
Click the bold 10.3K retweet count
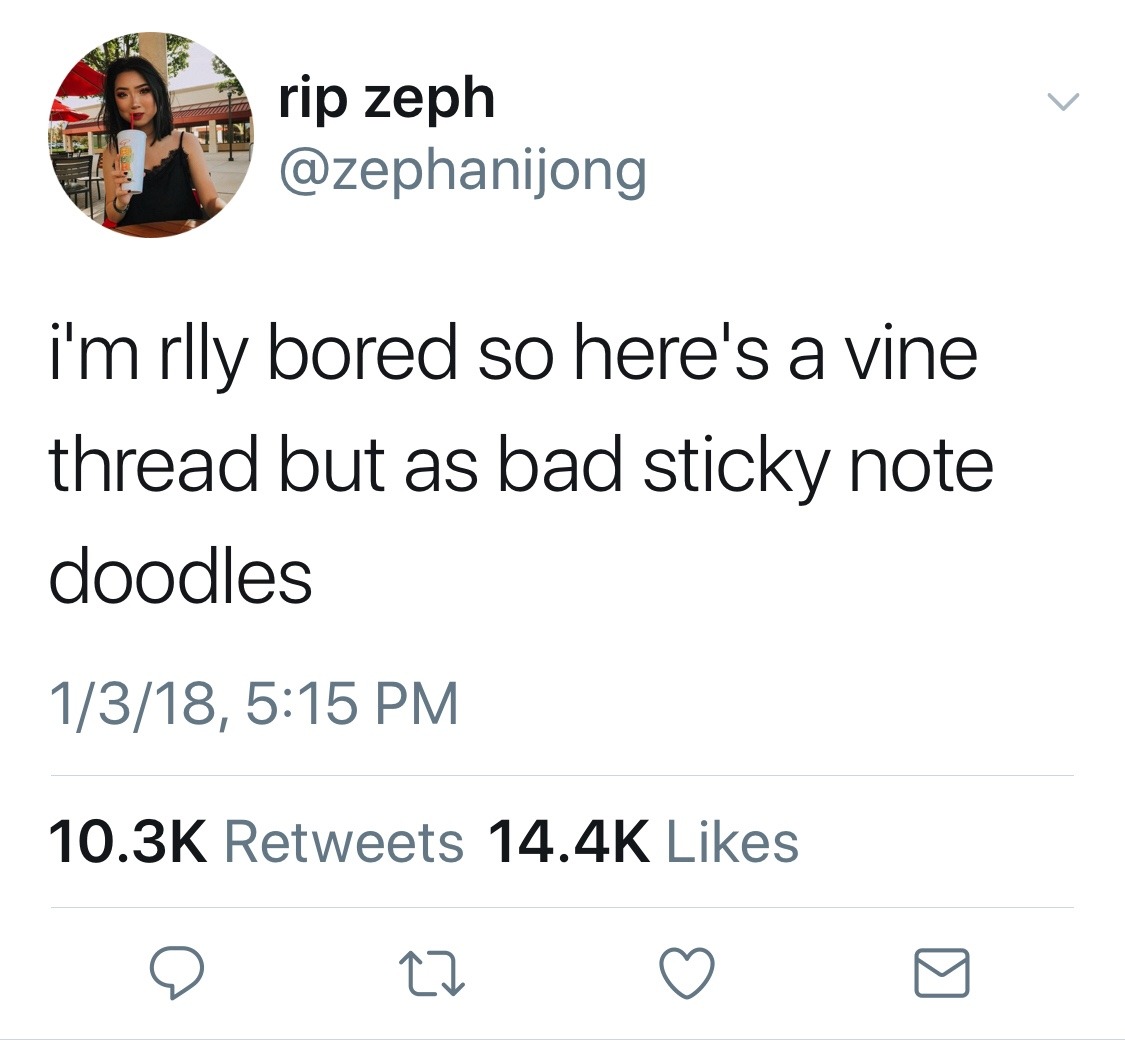click(x=128, y=842)
